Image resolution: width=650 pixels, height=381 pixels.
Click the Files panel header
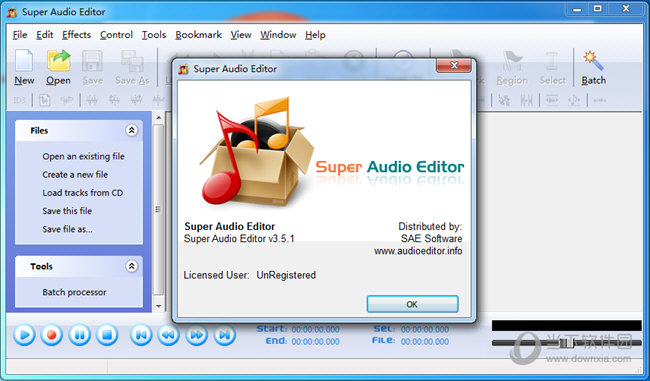pos(79,131)
